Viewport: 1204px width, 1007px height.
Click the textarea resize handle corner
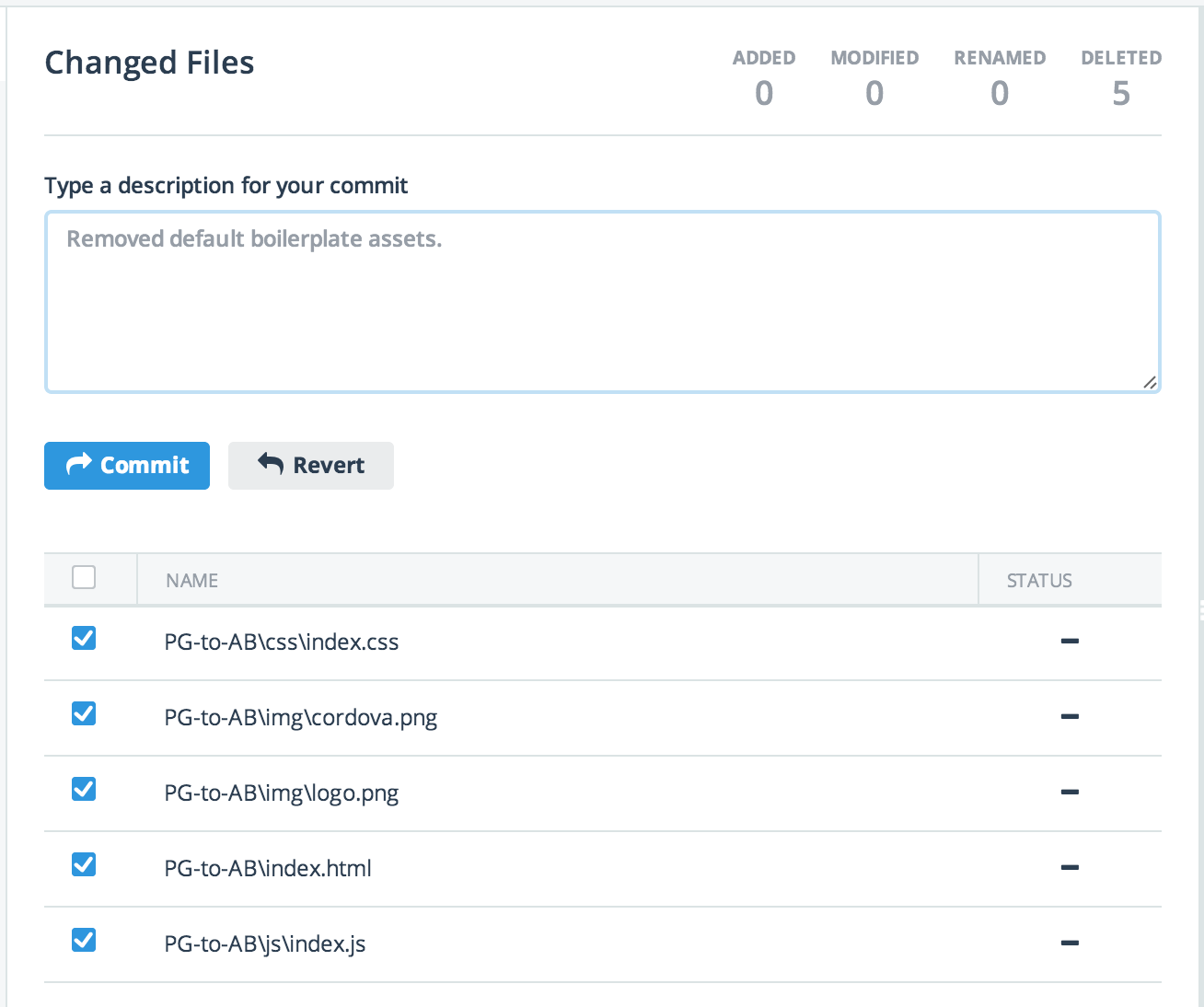pos(1150,382)
